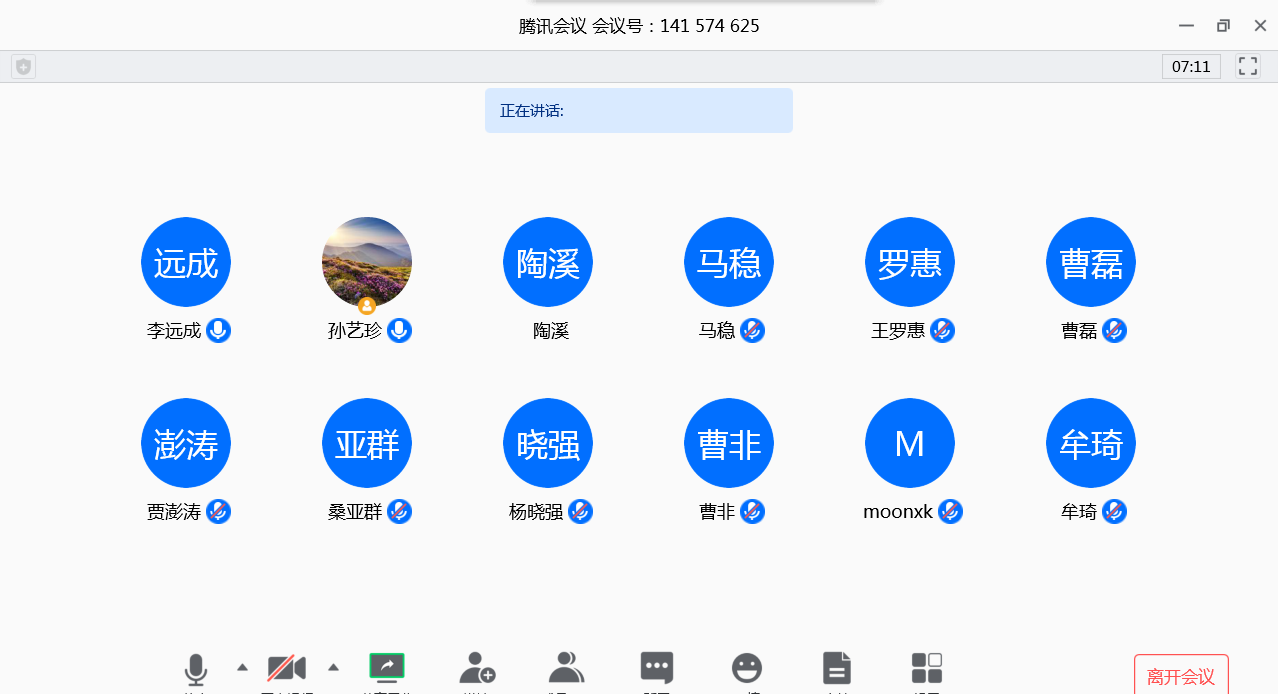Open the invite participant icon
Screen dimensions: 1278x694
coord(477,668)
